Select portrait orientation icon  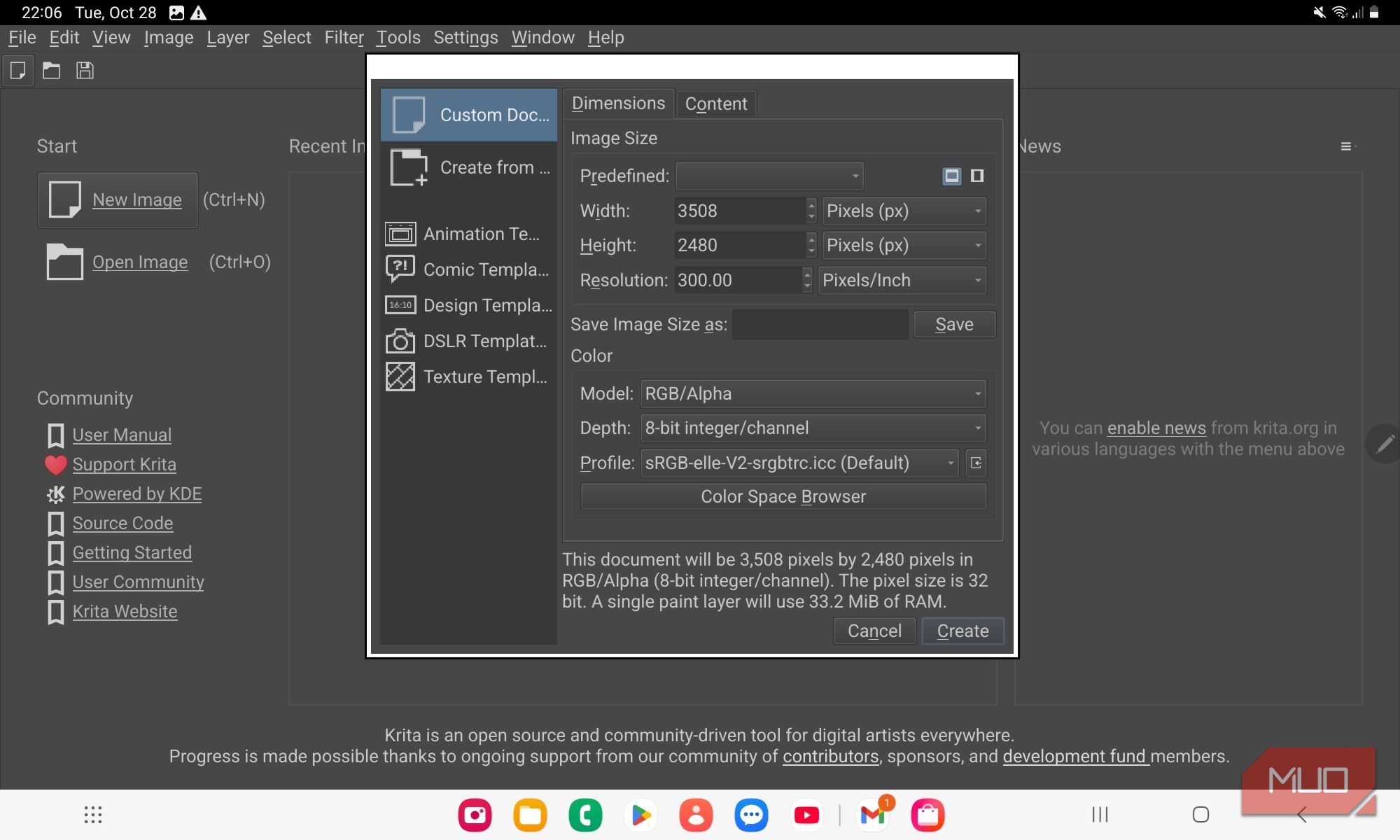click(977, 176)
